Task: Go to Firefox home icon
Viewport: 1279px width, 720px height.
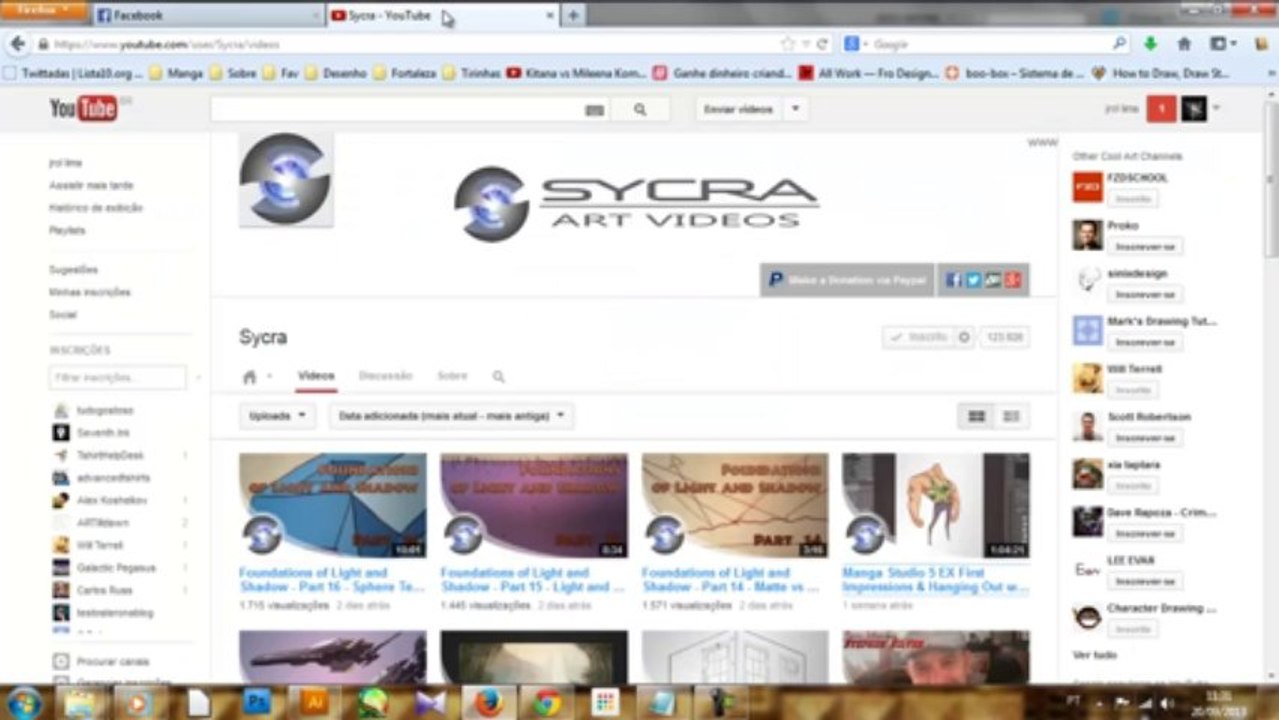Action: (1184, 44)
